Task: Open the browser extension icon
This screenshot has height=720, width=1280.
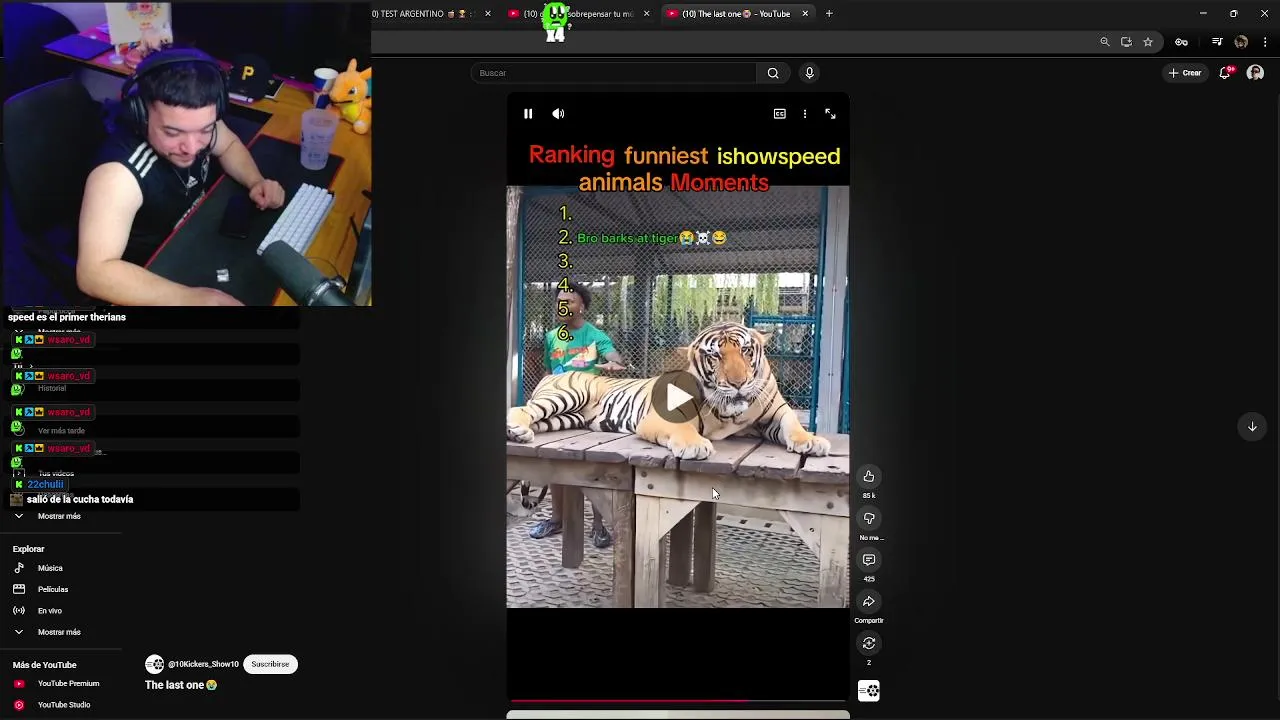Action: (1181, 42)
